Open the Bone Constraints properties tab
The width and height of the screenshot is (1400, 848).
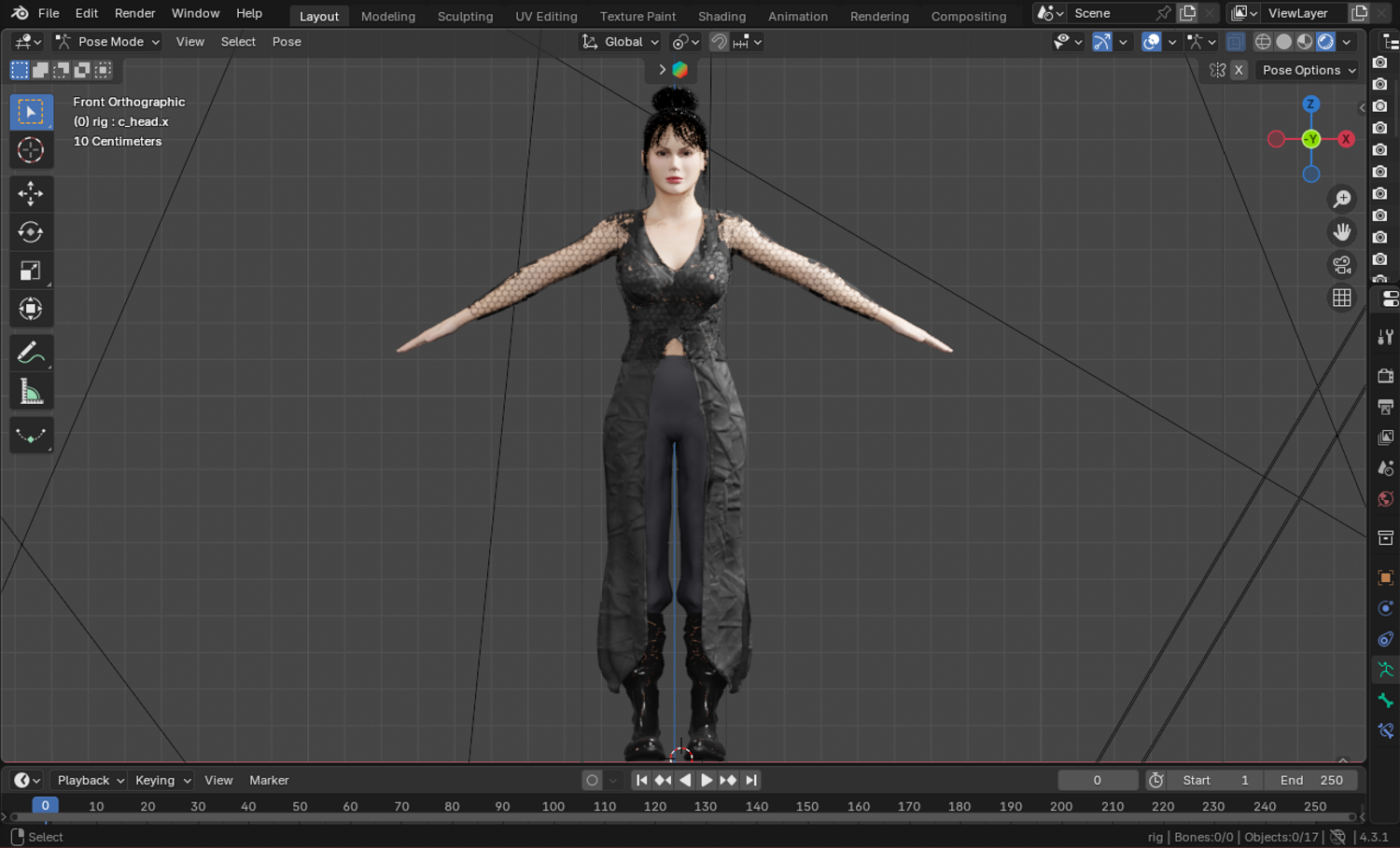pyautogui.click(x=1386, y=731)
